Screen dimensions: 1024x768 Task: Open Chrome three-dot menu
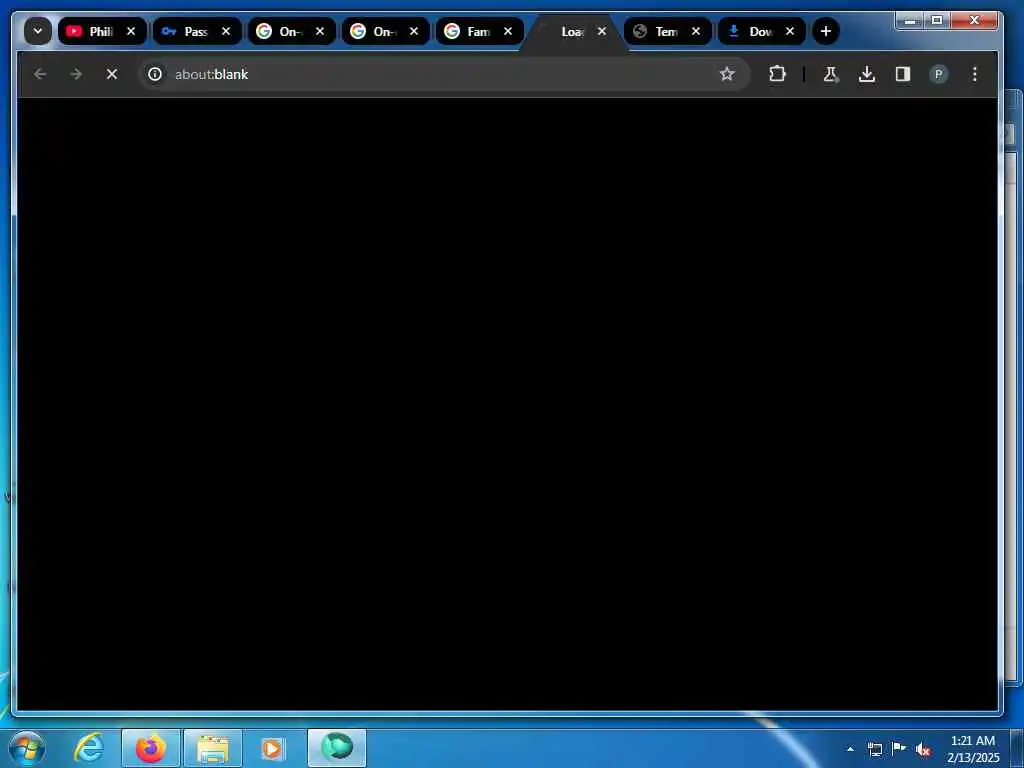tap(974, 74)
